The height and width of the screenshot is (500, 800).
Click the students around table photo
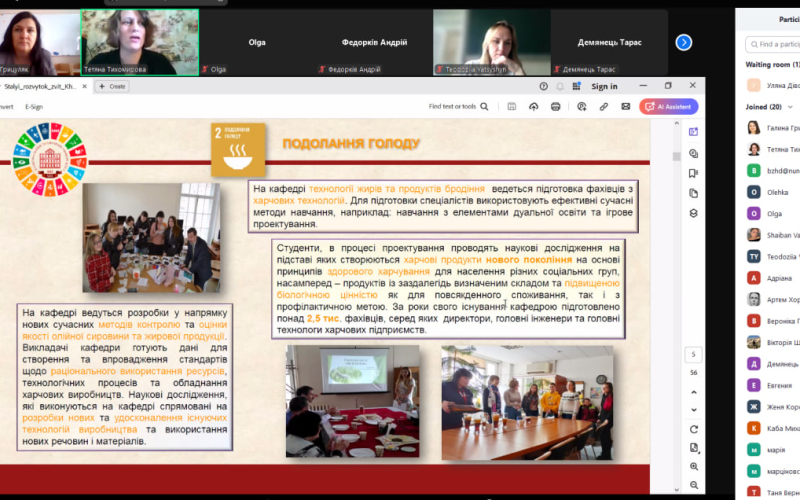pyautogui.click(x=152, y=238)
